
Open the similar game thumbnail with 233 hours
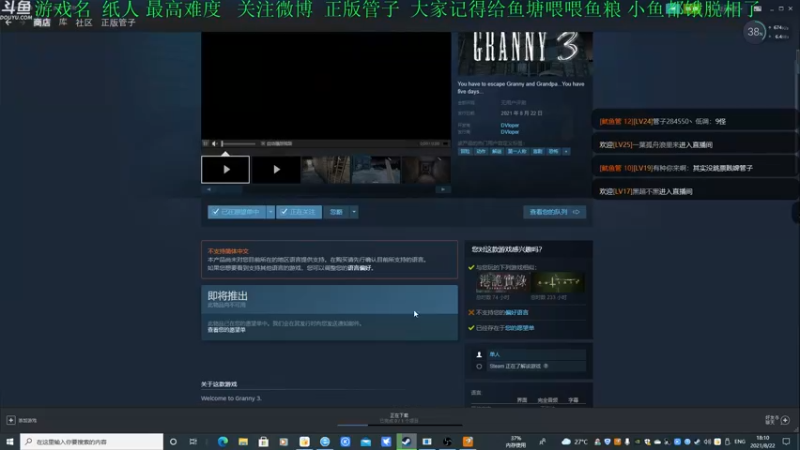[558, 283]
